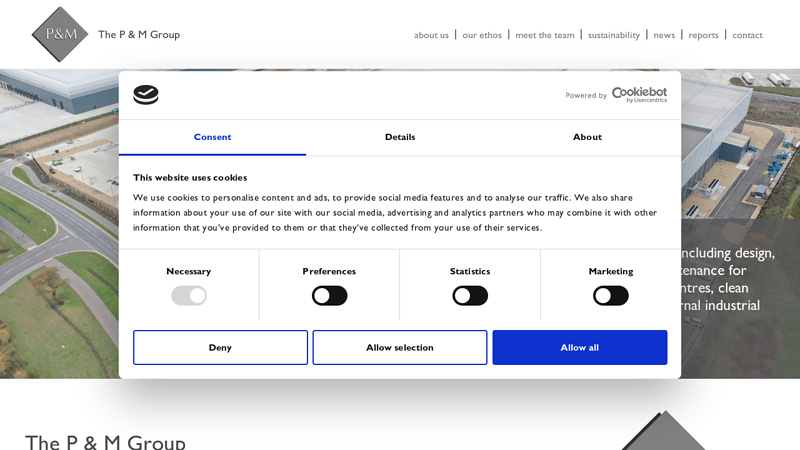The height and width of the screenshot is (450, 800).
Task: Open the about us menu item
Action: [431, 35]
